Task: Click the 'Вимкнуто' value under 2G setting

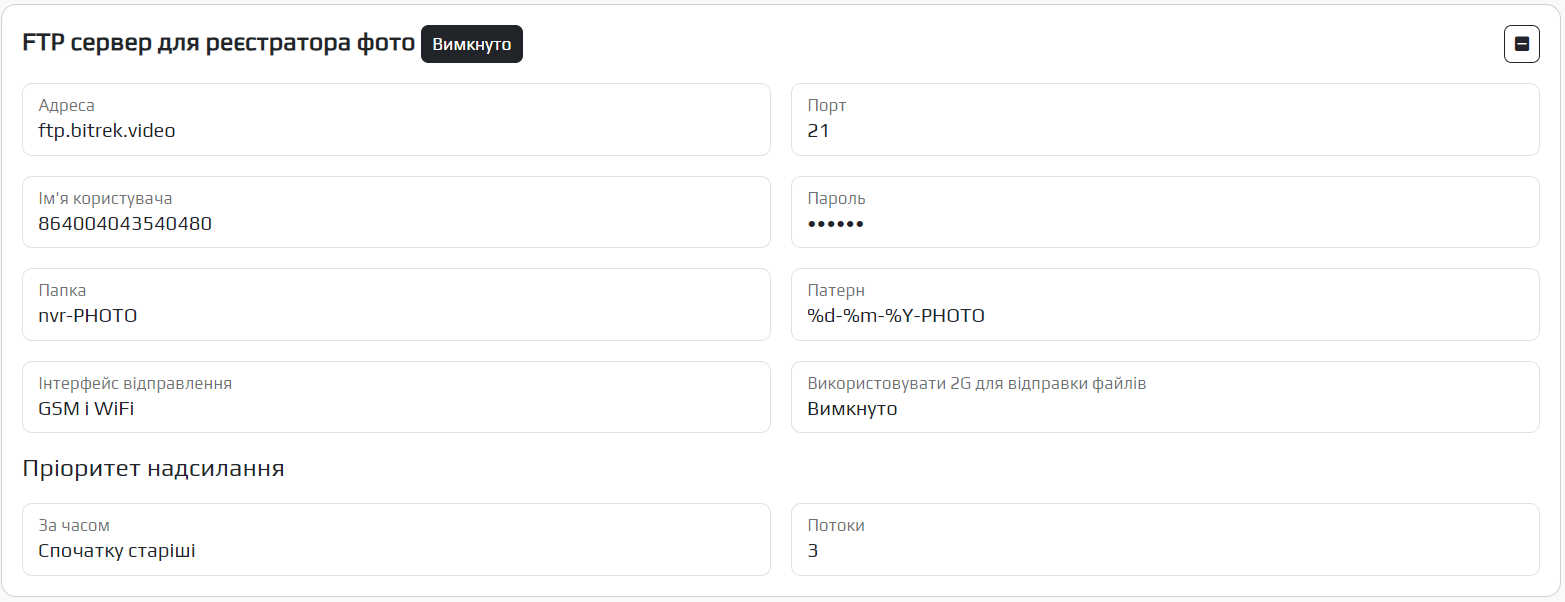Action: pos(852,409)
